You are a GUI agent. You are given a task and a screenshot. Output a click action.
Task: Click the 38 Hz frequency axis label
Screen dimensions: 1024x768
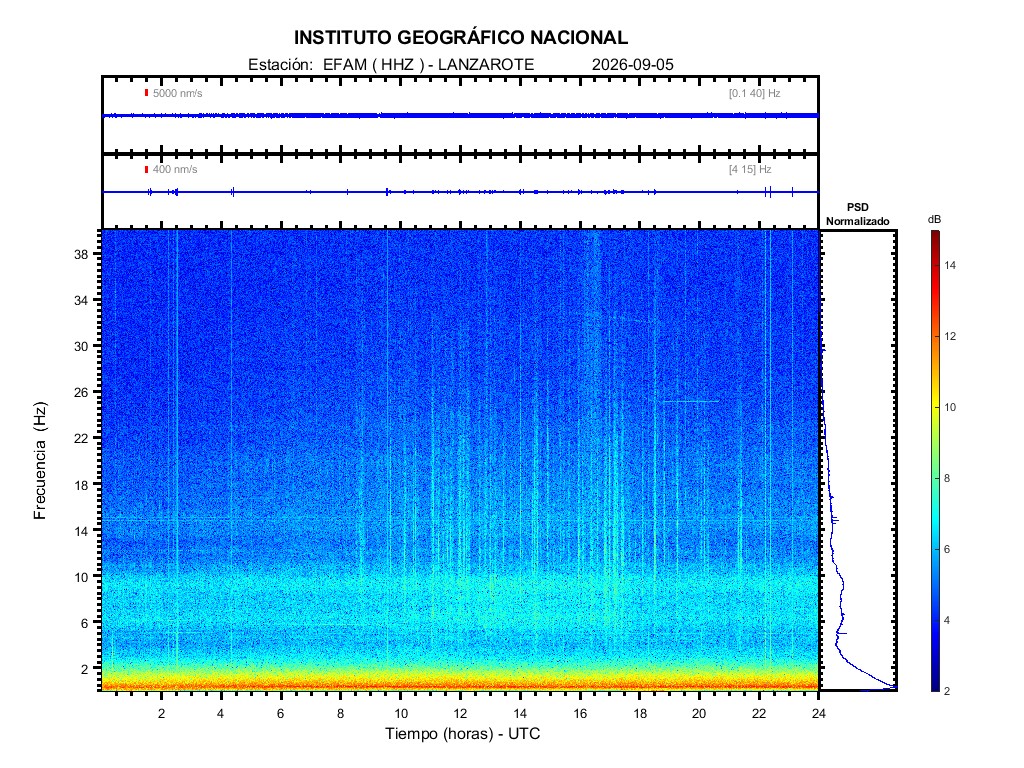[81, 255]
